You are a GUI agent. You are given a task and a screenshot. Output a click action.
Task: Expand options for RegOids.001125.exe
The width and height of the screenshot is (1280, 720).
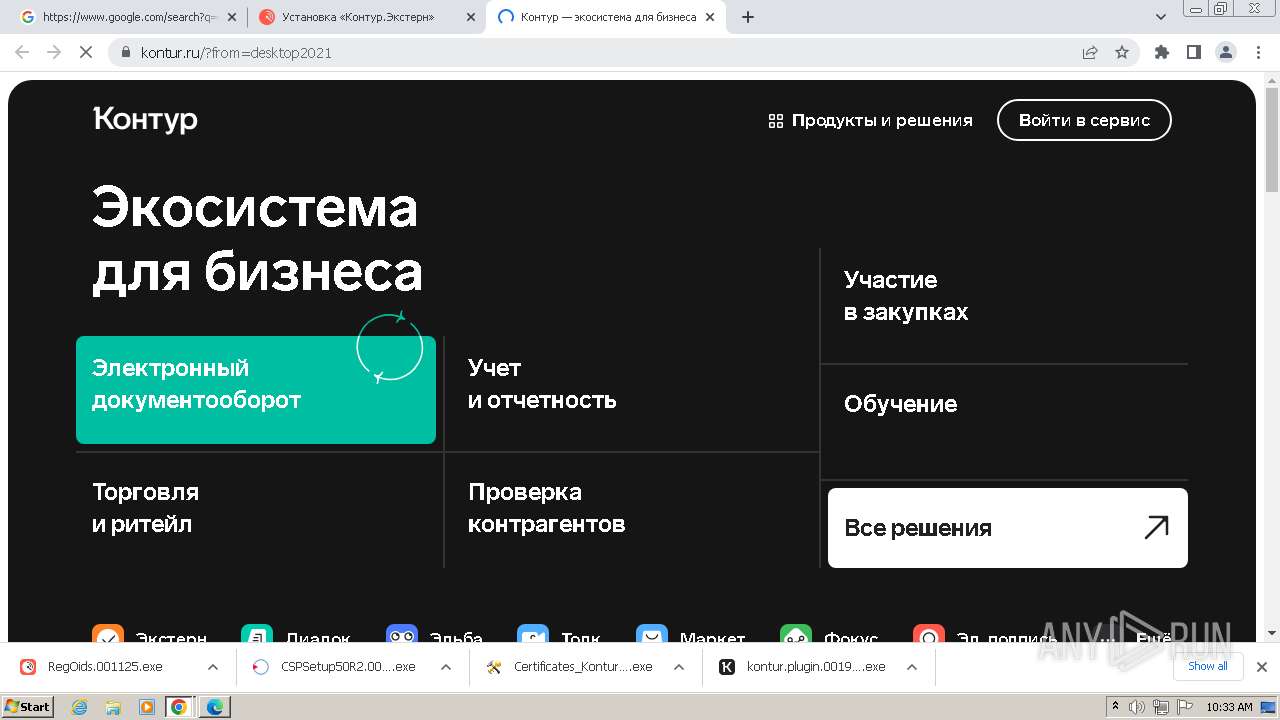click(x=213, y=667)
